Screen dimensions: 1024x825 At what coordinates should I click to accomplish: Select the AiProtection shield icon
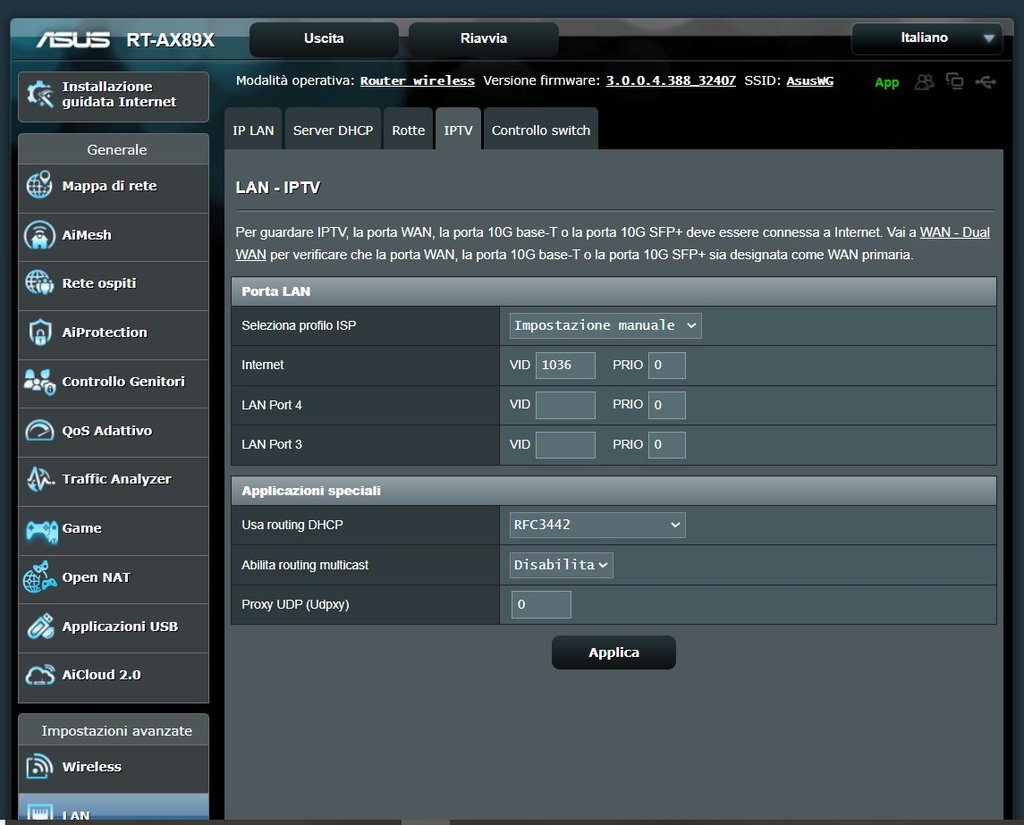pyautogui.click(x=39, y=332)
